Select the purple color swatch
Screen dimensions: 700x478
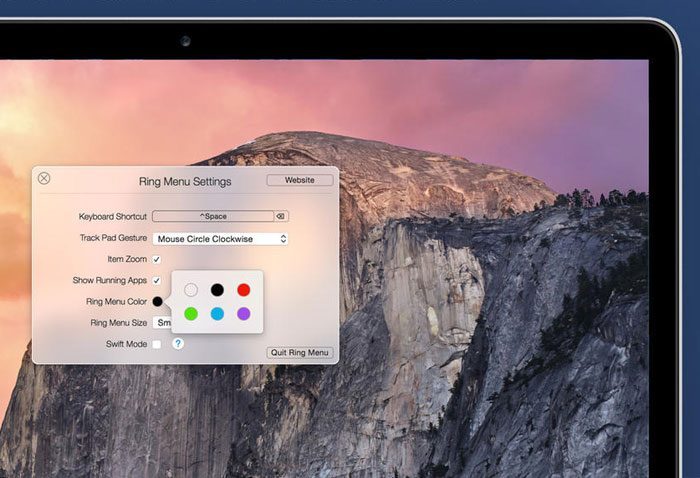point(244,314)
